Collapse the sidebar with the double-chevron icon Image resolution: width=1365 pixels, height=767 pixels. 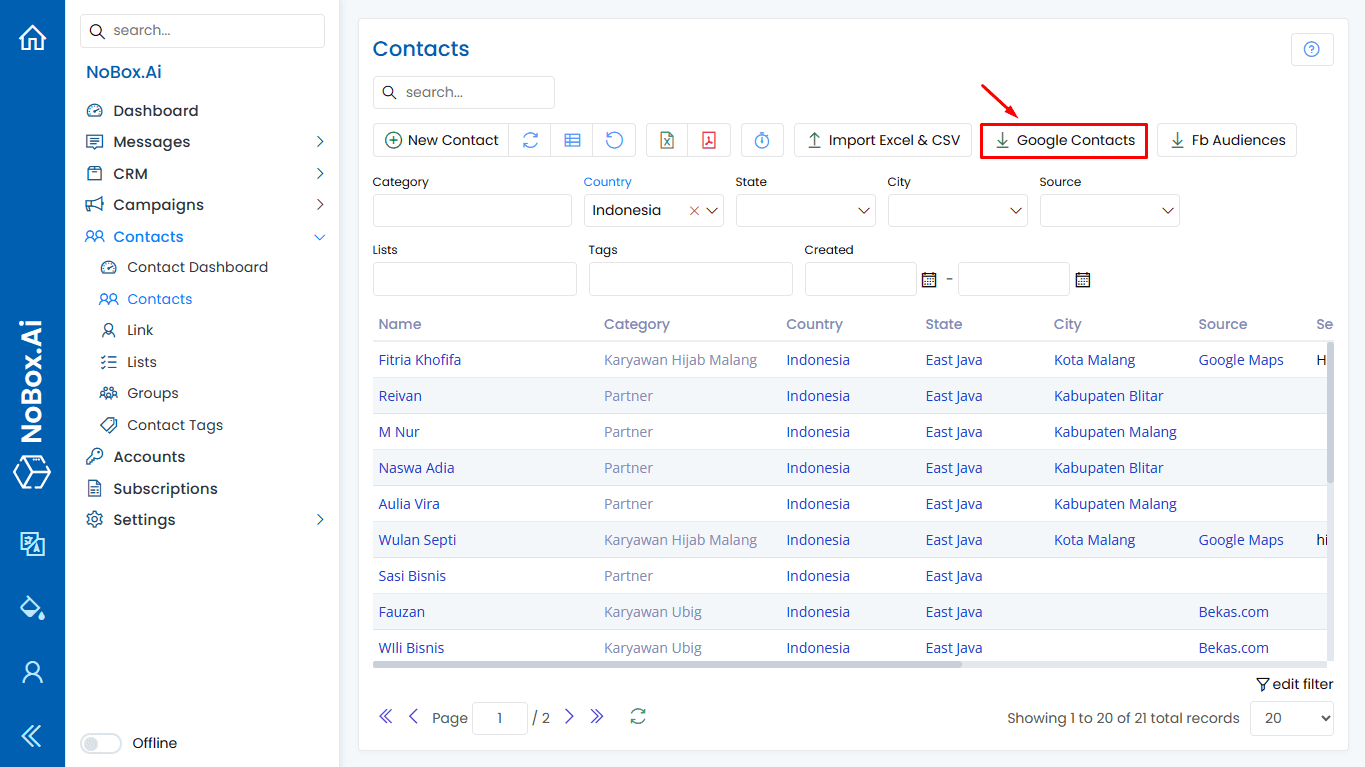31,735
